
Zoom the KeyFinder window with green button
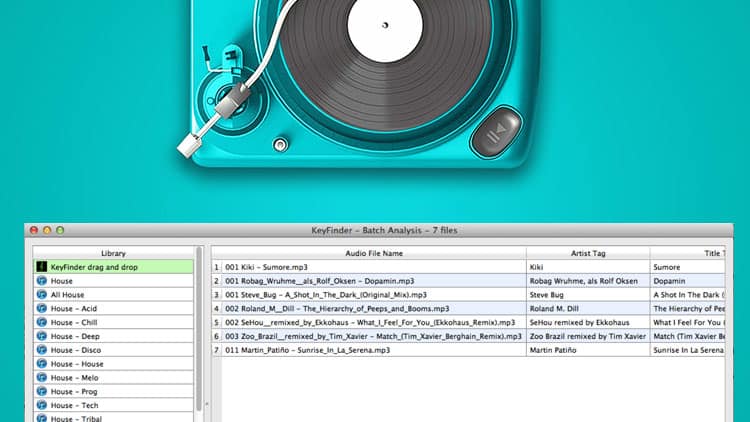point(60,230)
